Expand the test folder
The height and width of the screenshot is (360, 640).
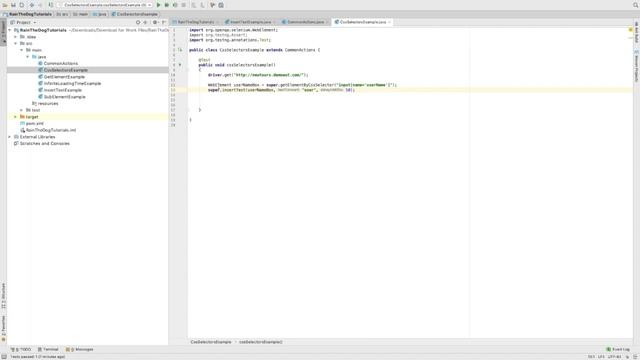coord(22,110)
